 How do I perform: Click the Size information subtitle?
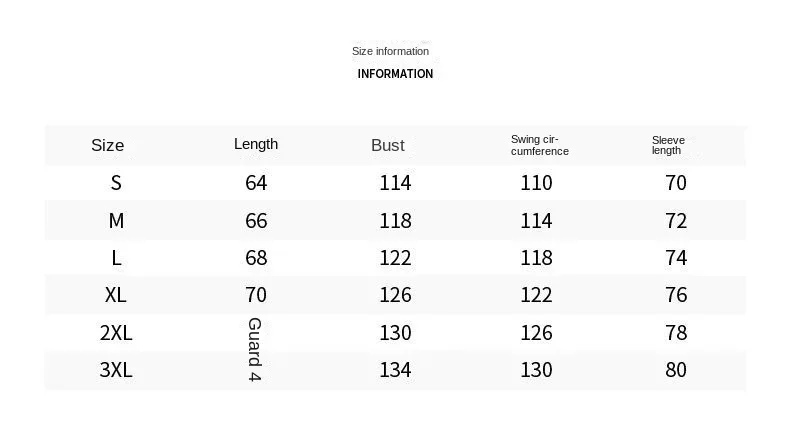pos(390,51)
